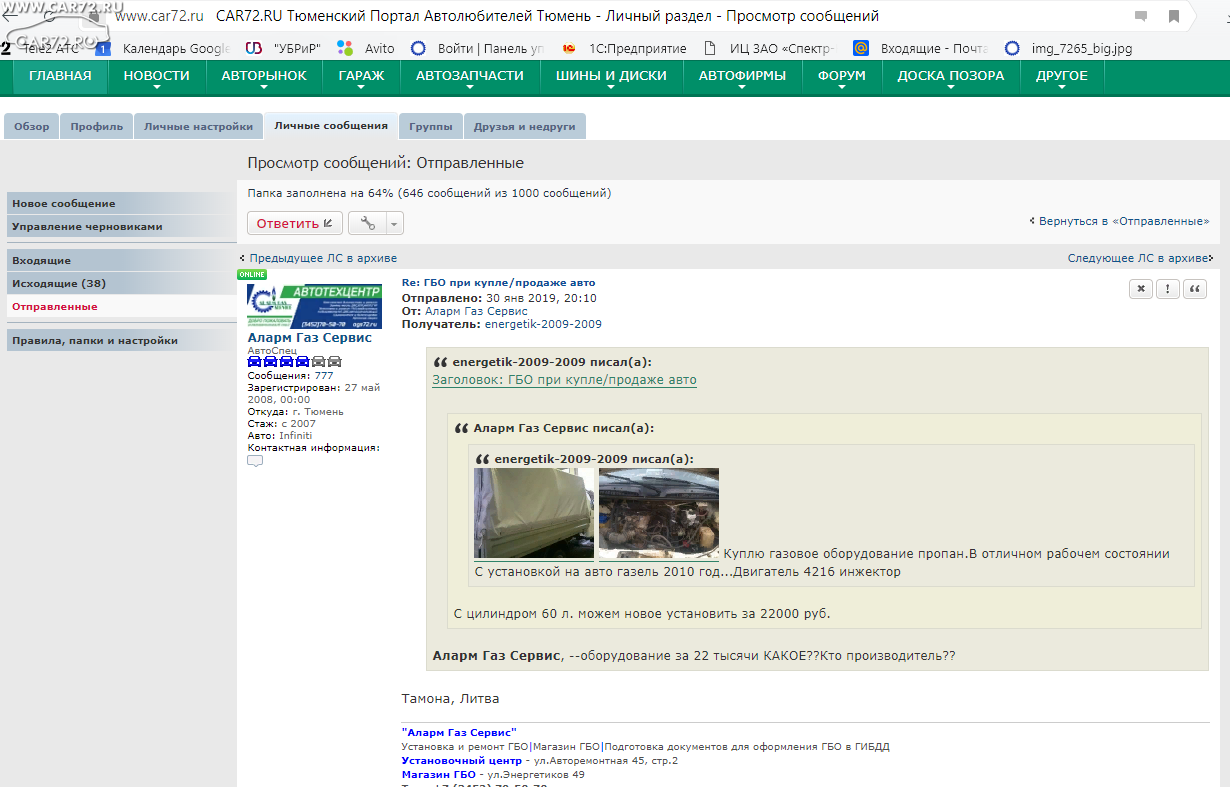Go to ГЛАВНАЯ in the green menu

[x=60, y=76]
